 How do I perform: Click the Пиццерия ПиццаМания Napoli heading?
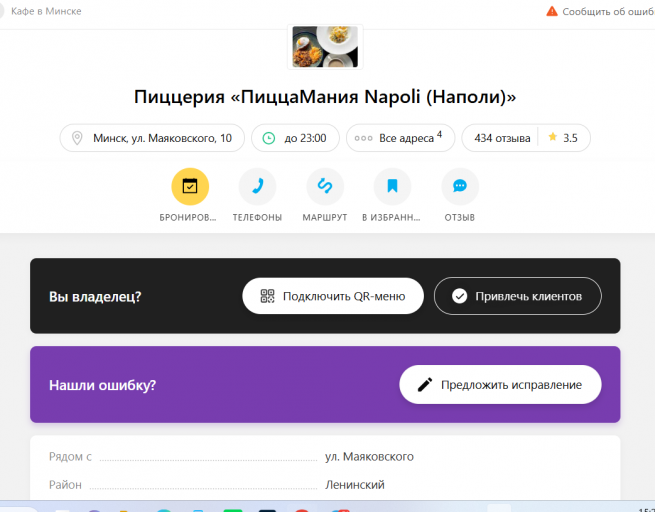point(325,97)
